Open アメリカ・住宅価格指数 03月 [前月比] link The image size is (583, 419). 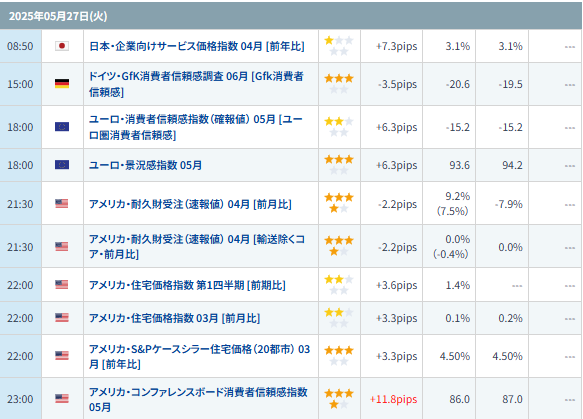(174, 318)
